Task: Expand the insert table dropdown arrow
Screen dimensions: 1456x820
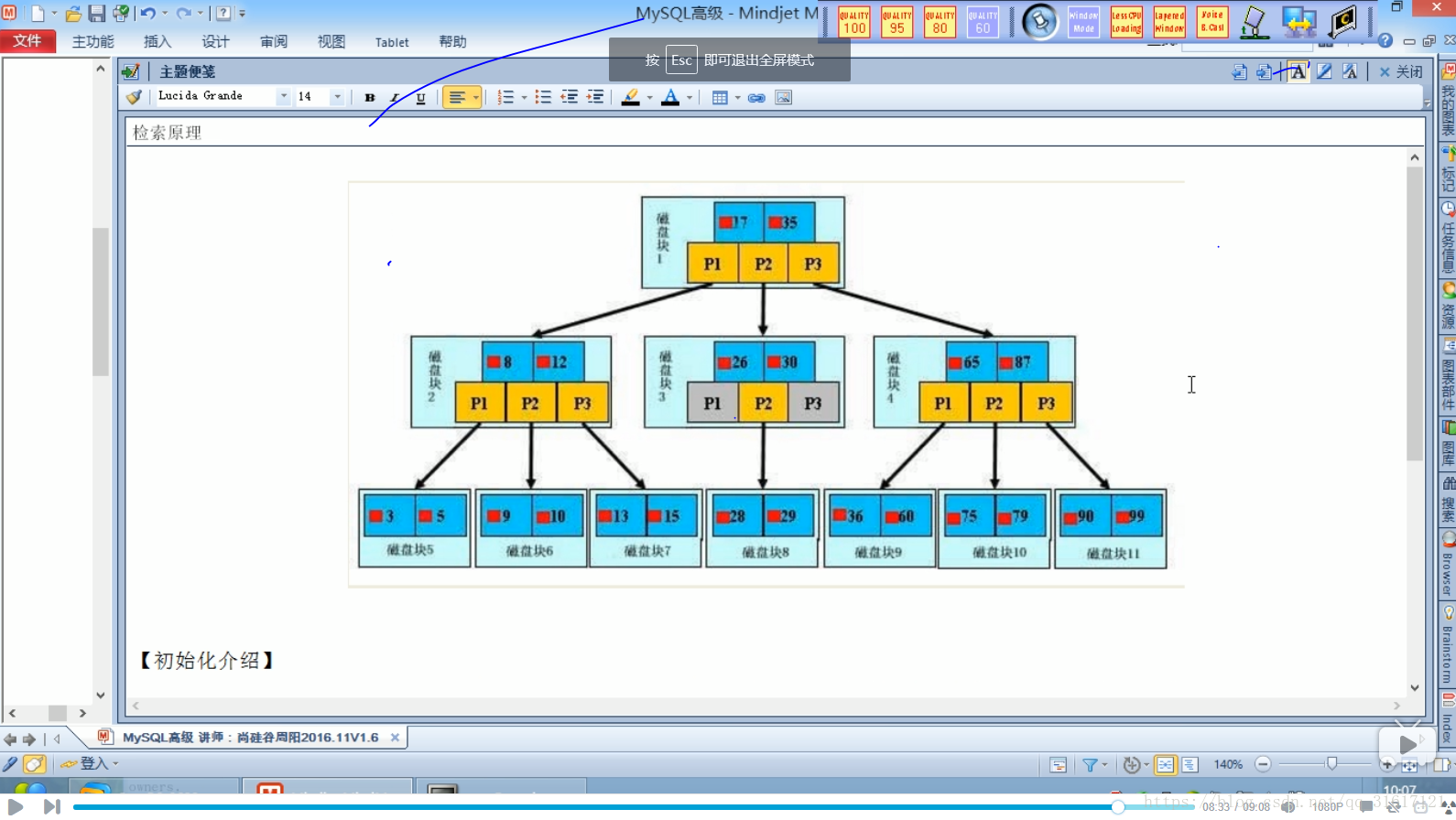Action: pyautogui.click(x=737, y=98)
